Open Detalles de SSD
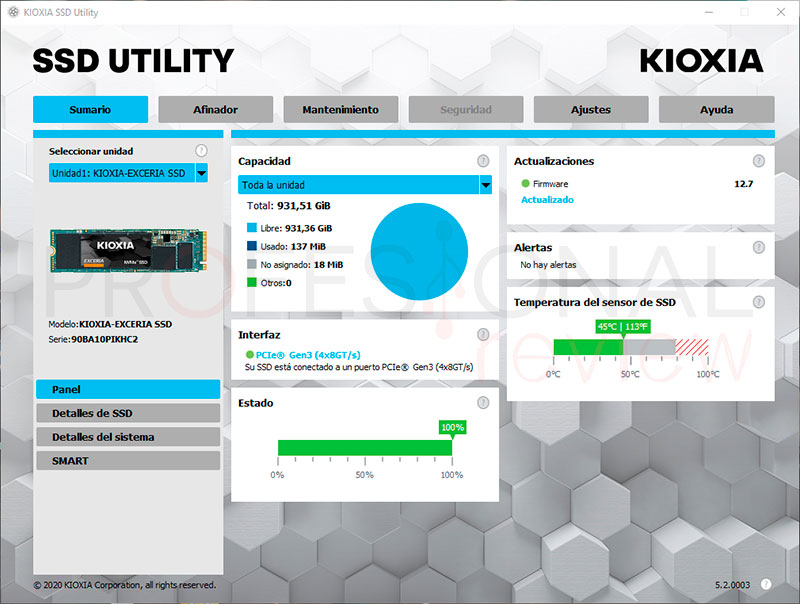 128,413
